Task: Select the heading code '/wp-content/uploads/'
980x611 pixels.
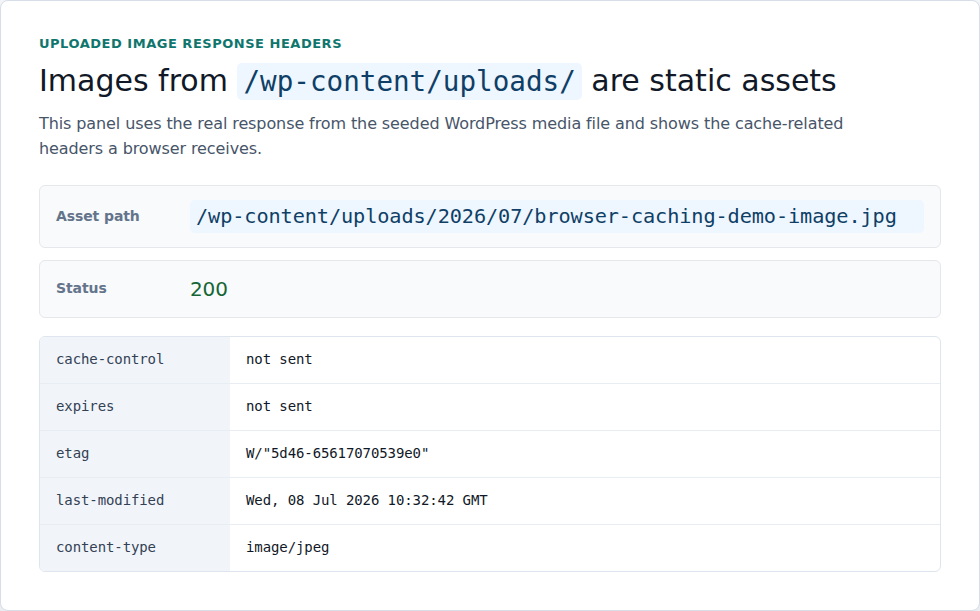Action: pos(409,81)
